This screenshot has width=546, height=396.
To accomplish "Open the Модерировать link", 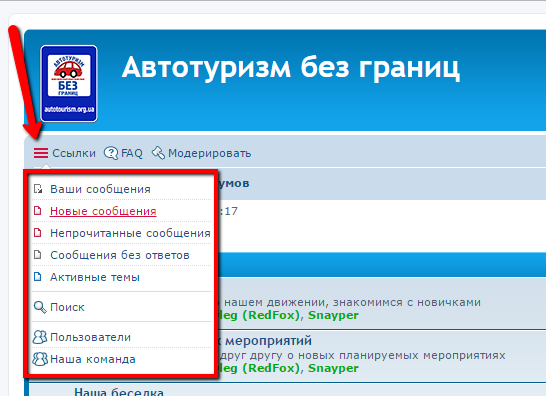I will click(x=210, y=153).
